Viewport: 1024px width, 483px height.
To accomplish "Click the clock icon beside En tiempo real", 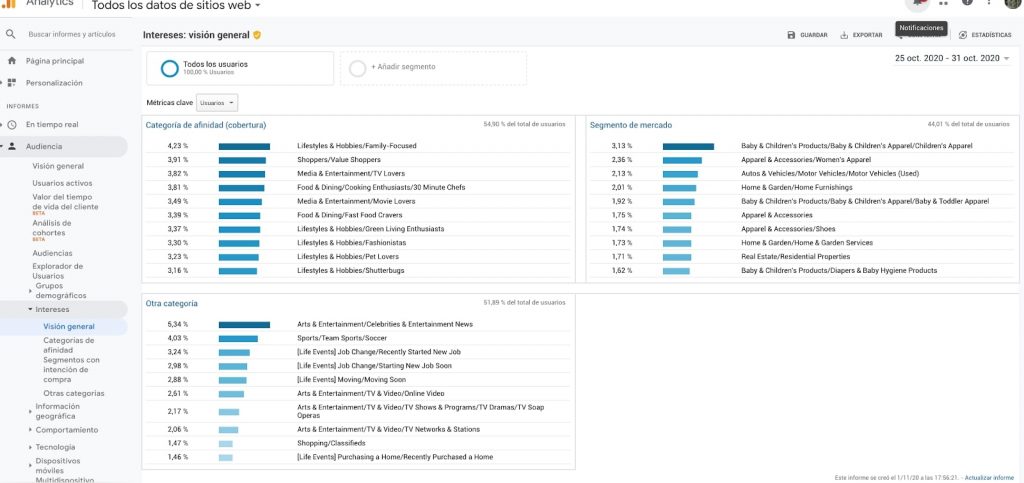I will click(x=11, y=125).
